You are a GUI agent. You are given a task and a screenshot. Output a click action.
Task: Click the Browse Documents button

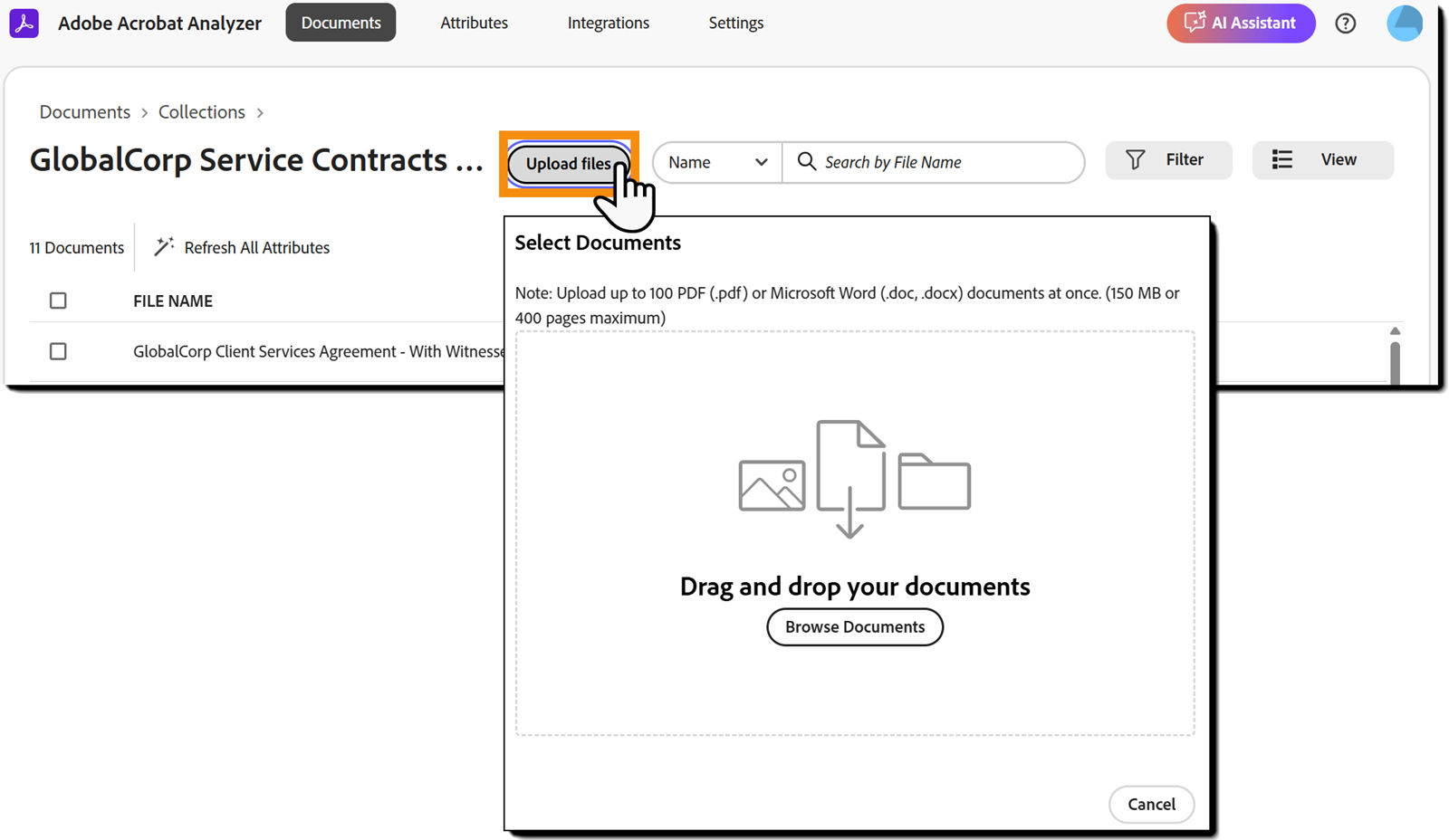854,626
